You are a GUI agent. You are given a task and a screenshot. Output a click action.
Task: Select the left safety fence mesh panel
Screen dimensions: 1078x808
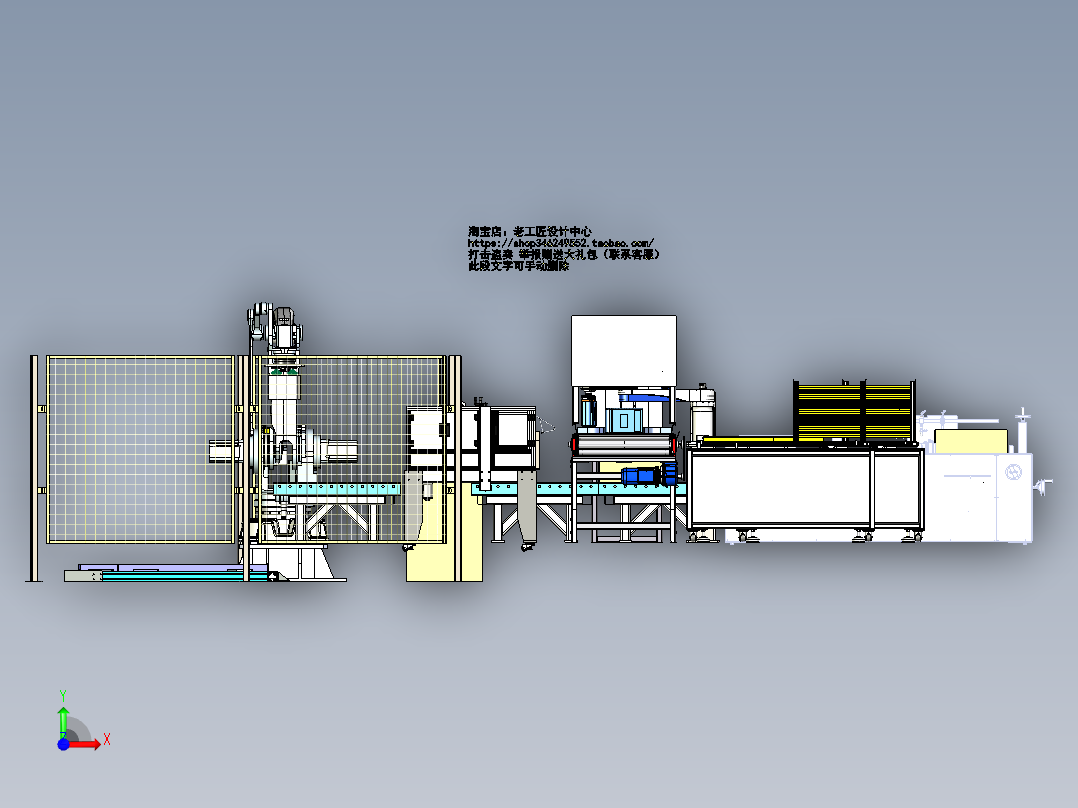(140, 450)
